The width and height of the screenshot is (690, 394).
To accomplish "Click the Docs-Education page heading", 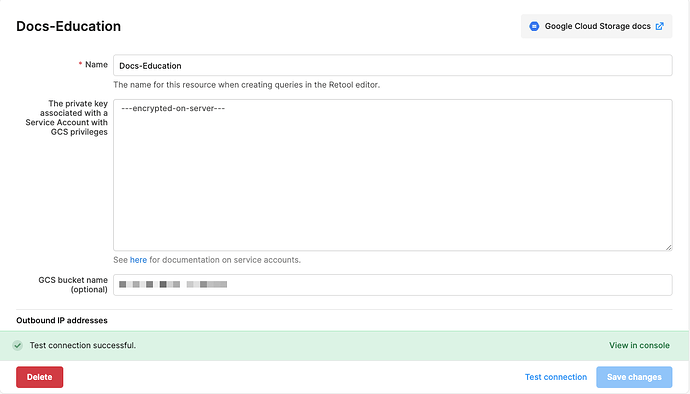I will point(69,26).
